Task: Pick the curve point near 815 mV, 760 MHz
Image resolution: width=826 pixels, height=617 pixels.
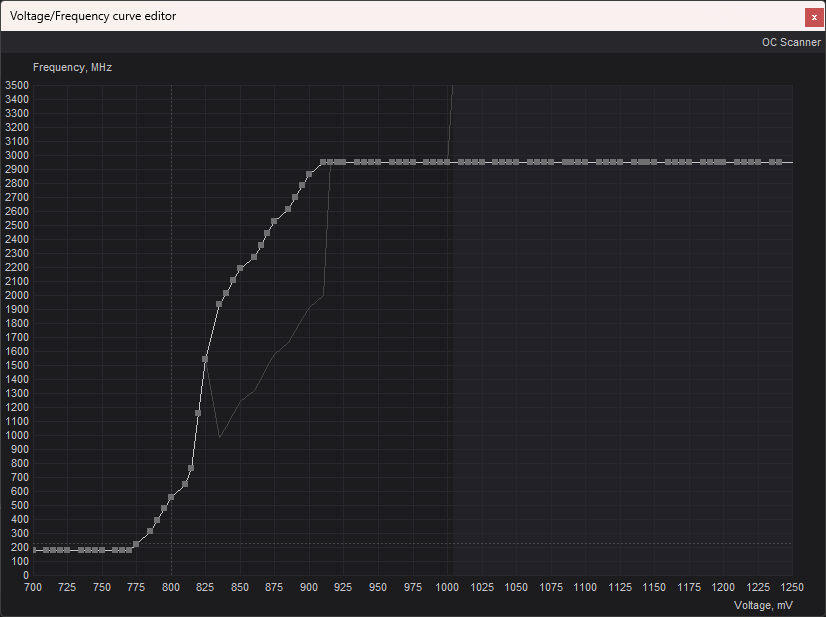Action: point(191,468)
